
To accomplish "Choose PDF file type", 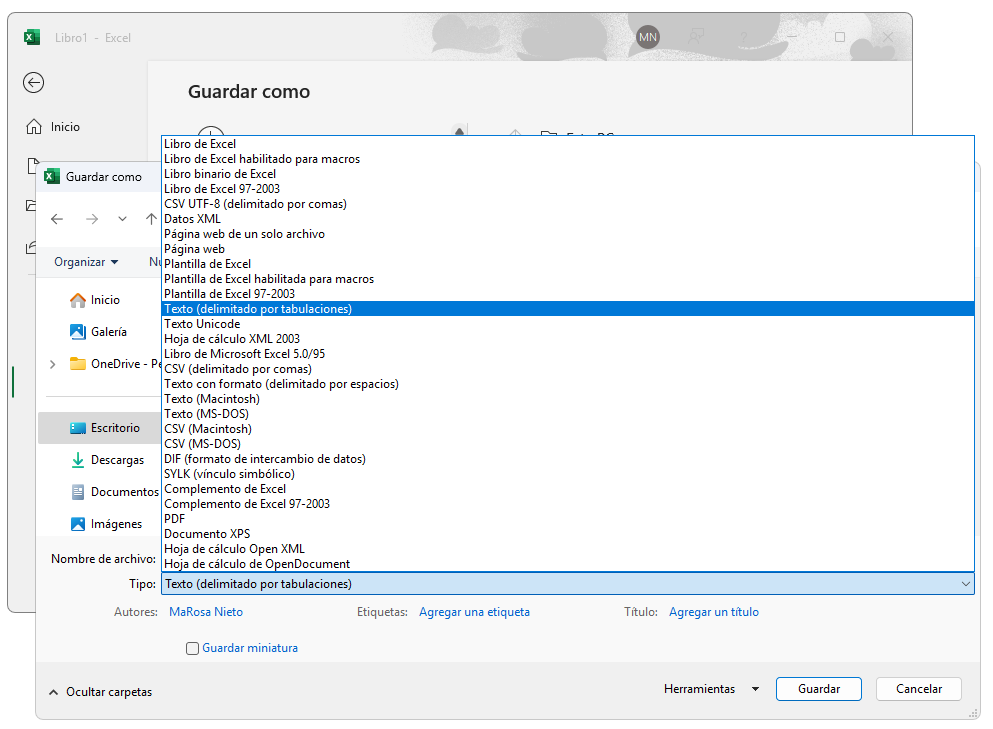I will click(x=567, y=519).
